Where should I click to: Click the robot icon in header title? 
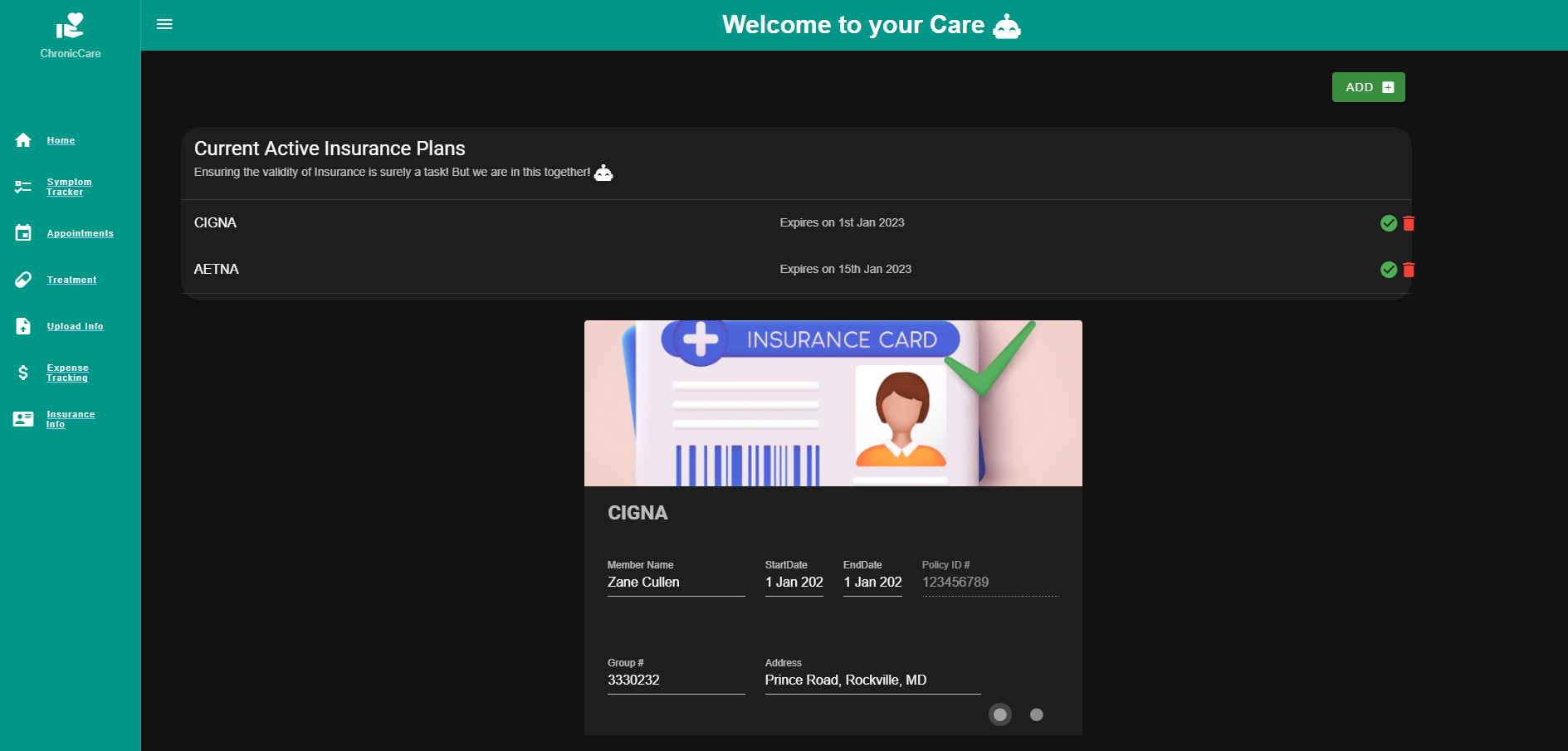[1007, 26]
